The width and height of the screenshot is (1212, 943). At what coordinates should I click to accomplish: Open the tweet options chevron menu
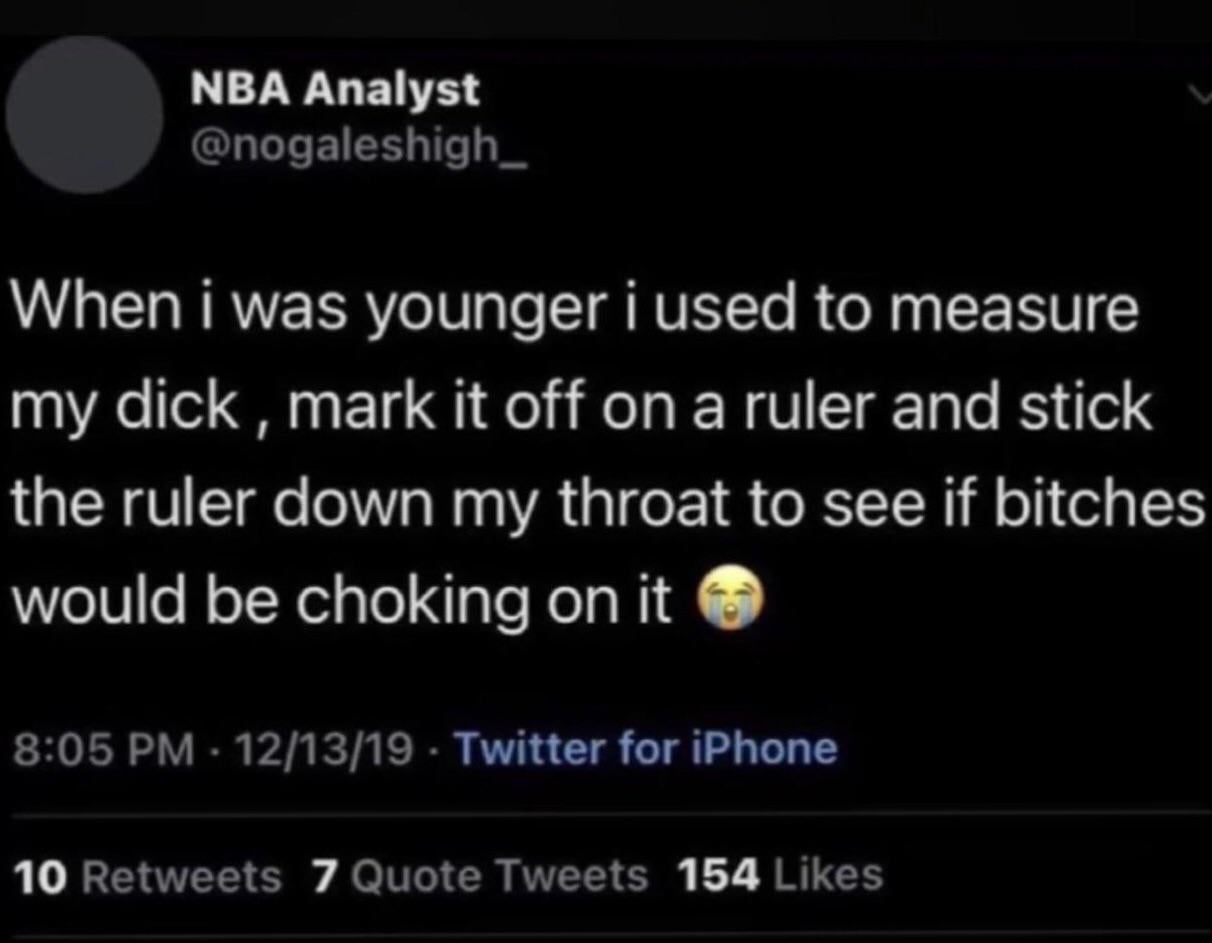click(x=1197, y=96)
